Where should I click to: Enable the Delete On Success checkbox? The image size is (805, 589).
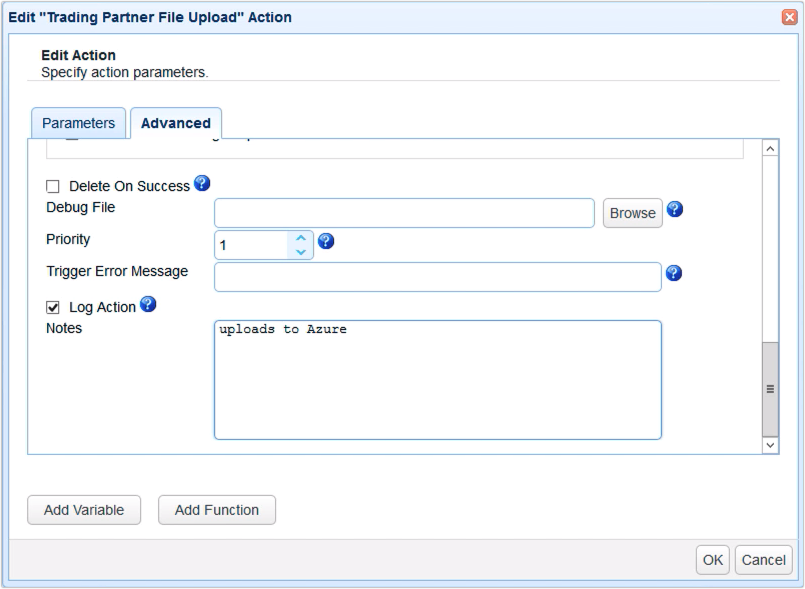click(x=54, y=187)
